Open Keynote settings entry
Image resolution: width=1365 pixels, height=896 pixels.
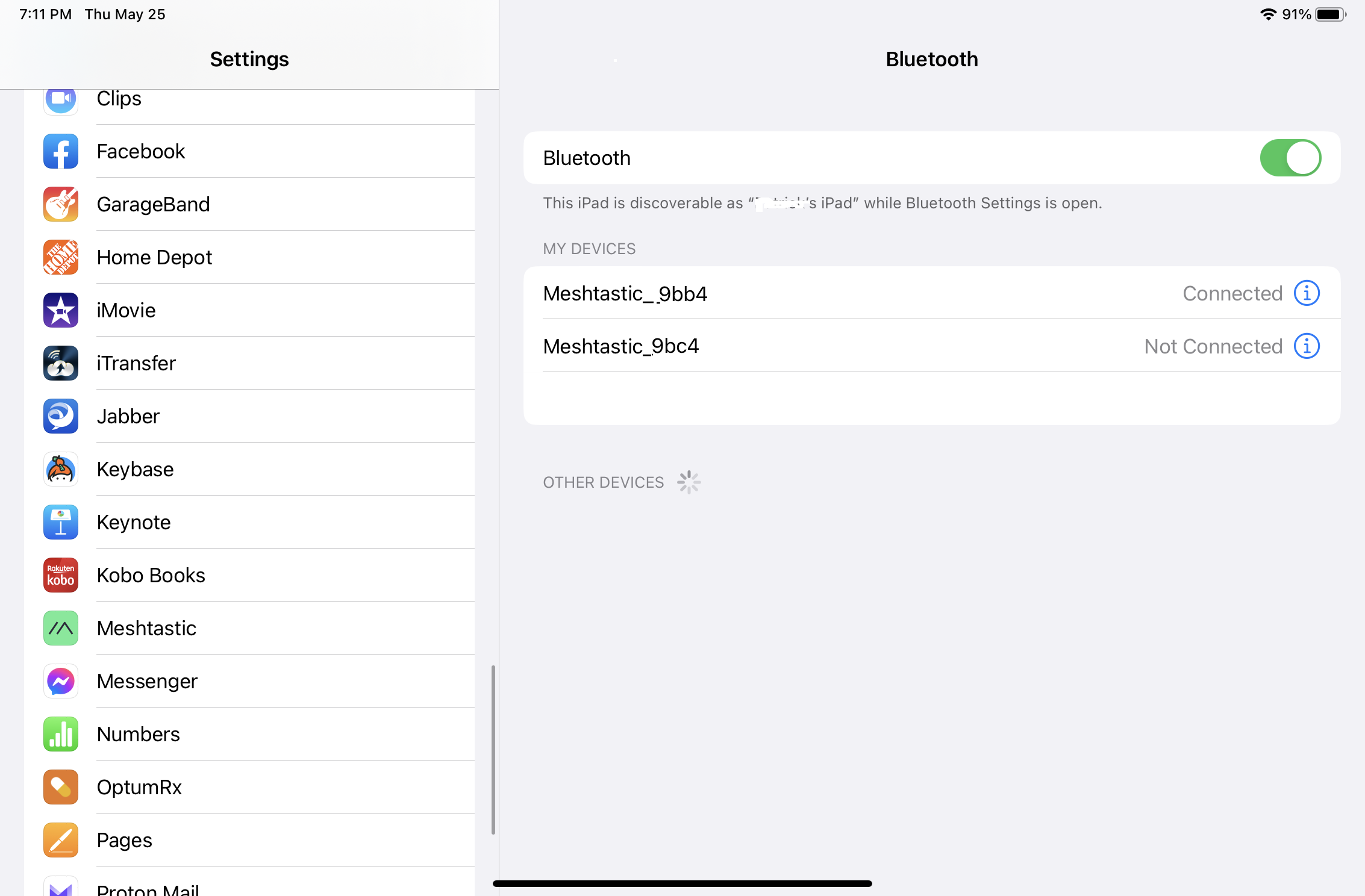[x=249, y=522]
